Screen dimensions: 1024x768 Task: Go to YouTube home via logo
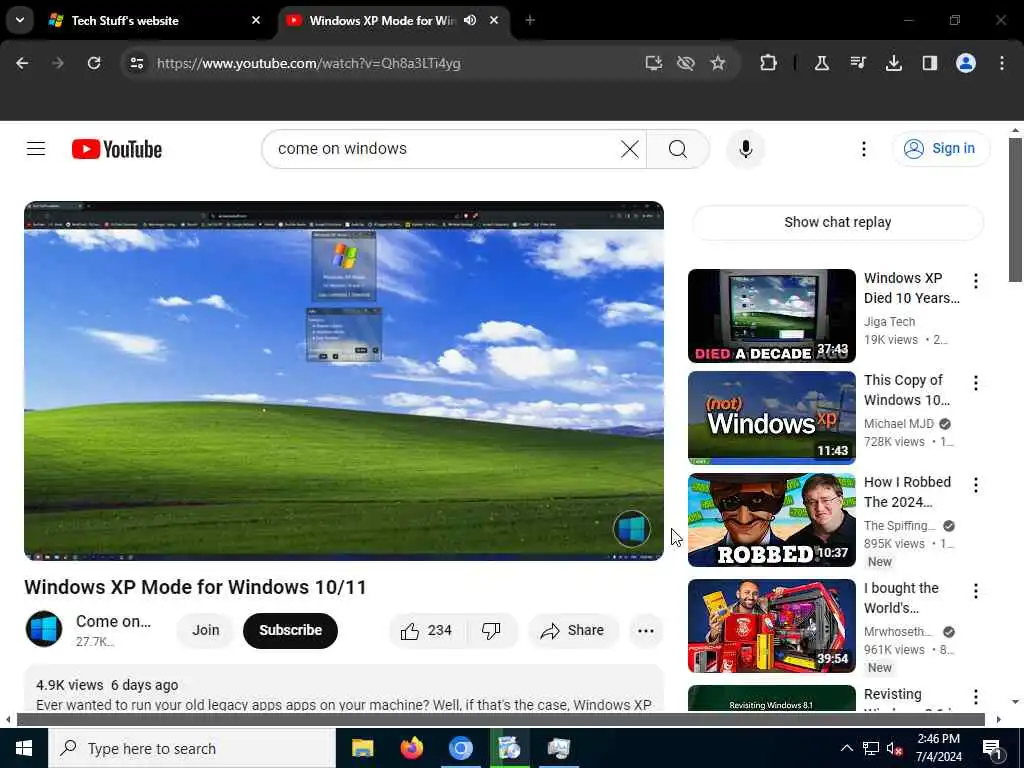tap(117, 149)
